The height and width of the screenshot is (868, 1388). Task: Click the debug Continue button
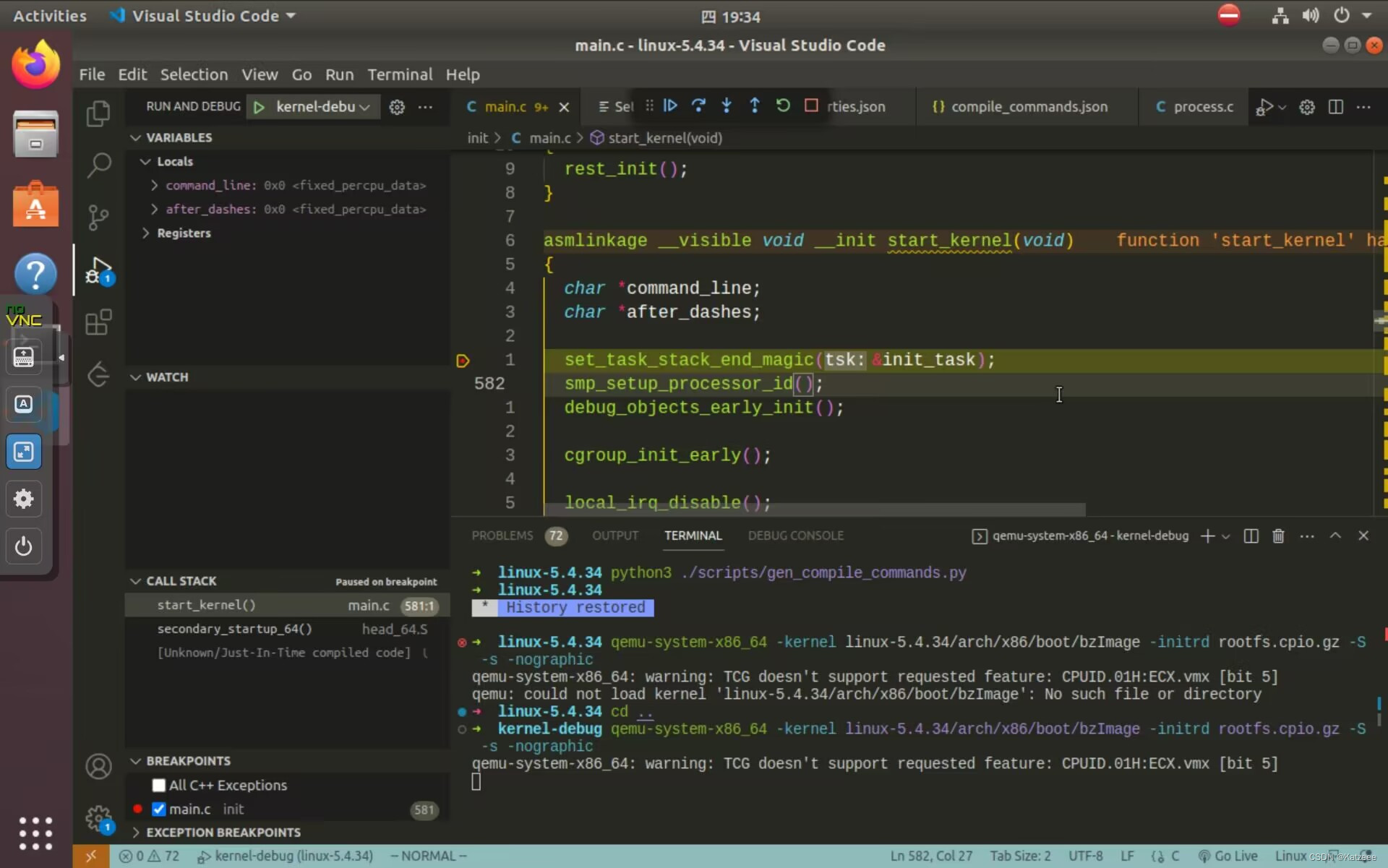point(670,106)
